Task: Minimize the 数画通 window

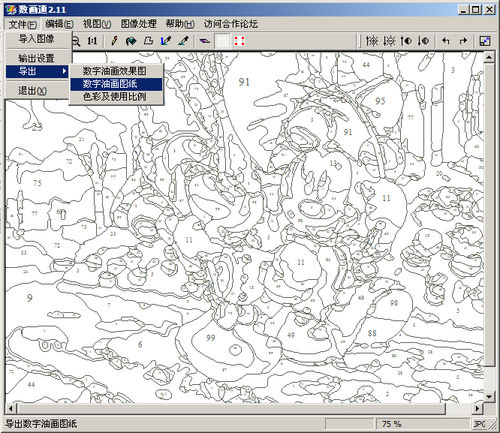Action: (464, 10)
